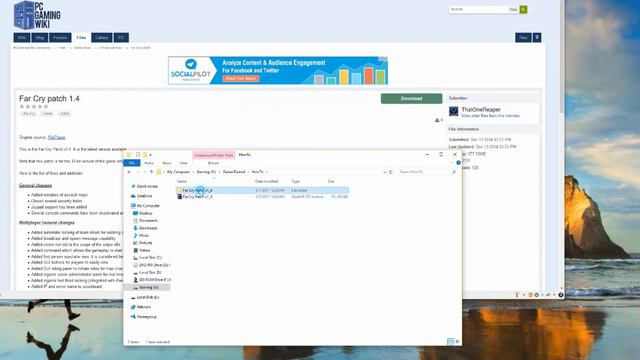The height and width of the screenshot is (360, 640).
Task: Click ThatOneReaper's avatar image
Action: click(x=453, y=111)
